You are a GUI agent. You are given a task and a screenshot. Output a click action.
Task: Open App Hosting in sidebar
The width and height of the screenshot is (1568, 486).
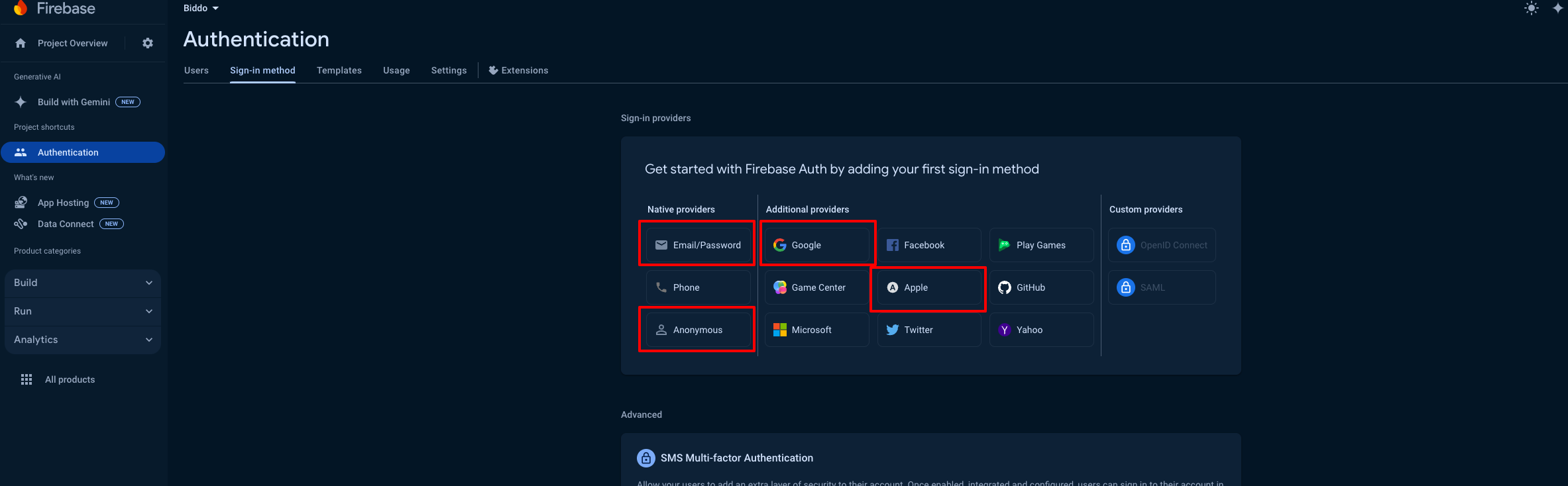pyautogui.click(x=63, y=203)
